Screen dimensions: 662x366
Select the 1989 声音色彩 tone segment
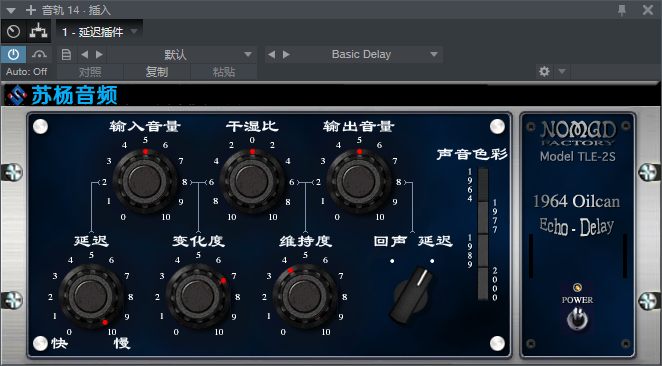pyautogui.click(x=483, y=251)
